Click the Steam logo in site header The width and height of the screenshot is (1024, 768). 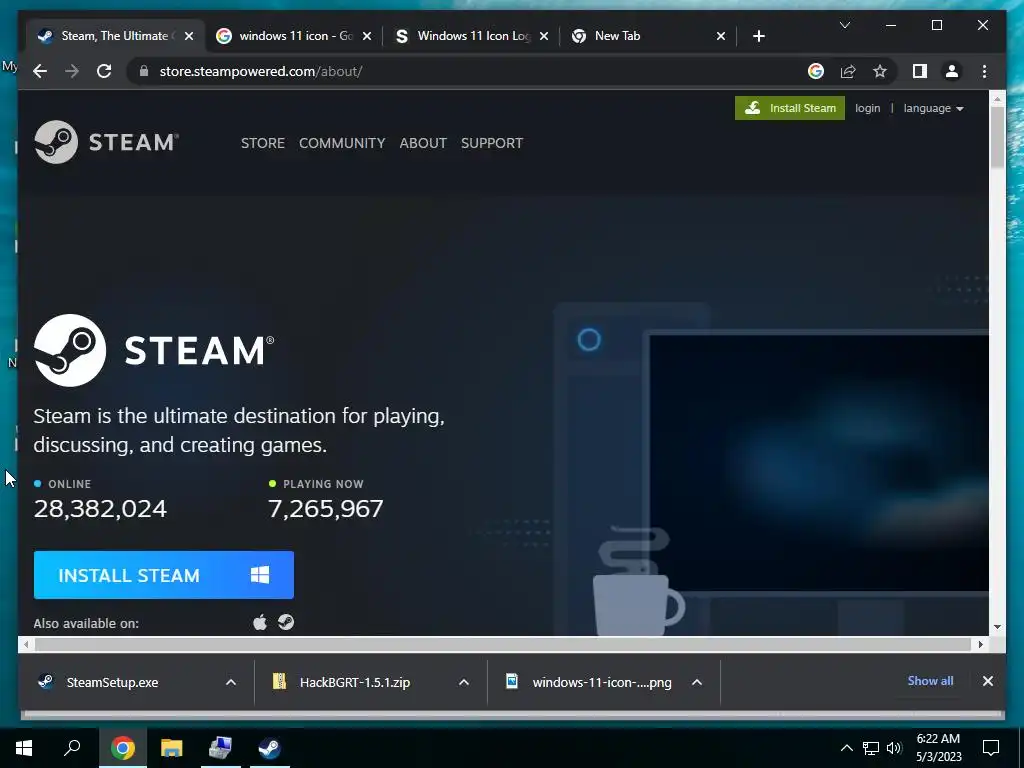[106, 142]
